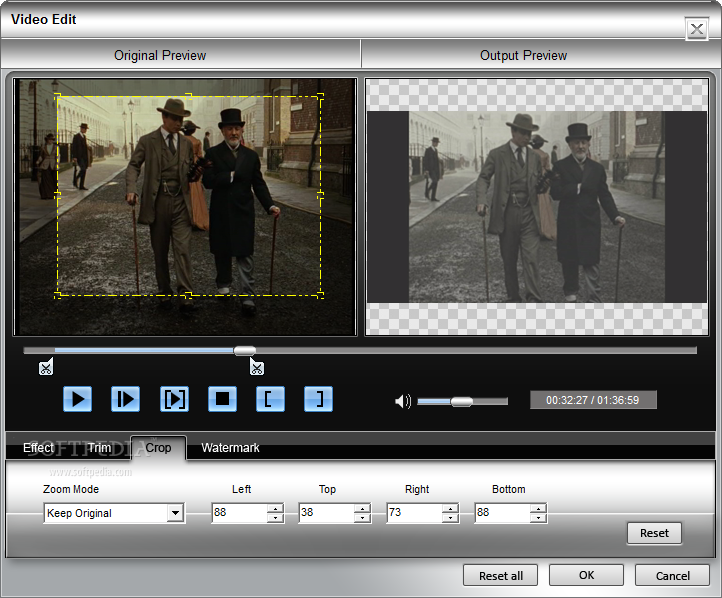The height and width of the screenshot is (598, 722).
Task: Click the top-center crop handle
Action: (x=188, y=96)
